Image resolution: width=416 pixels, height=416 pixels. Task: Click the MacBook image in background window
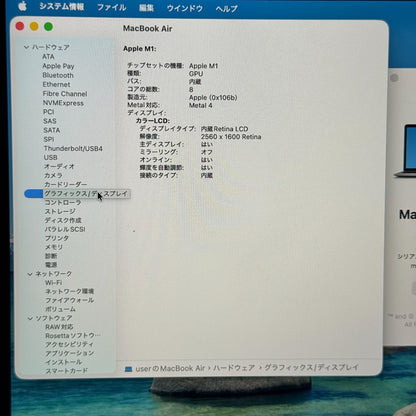click(406, 150)
